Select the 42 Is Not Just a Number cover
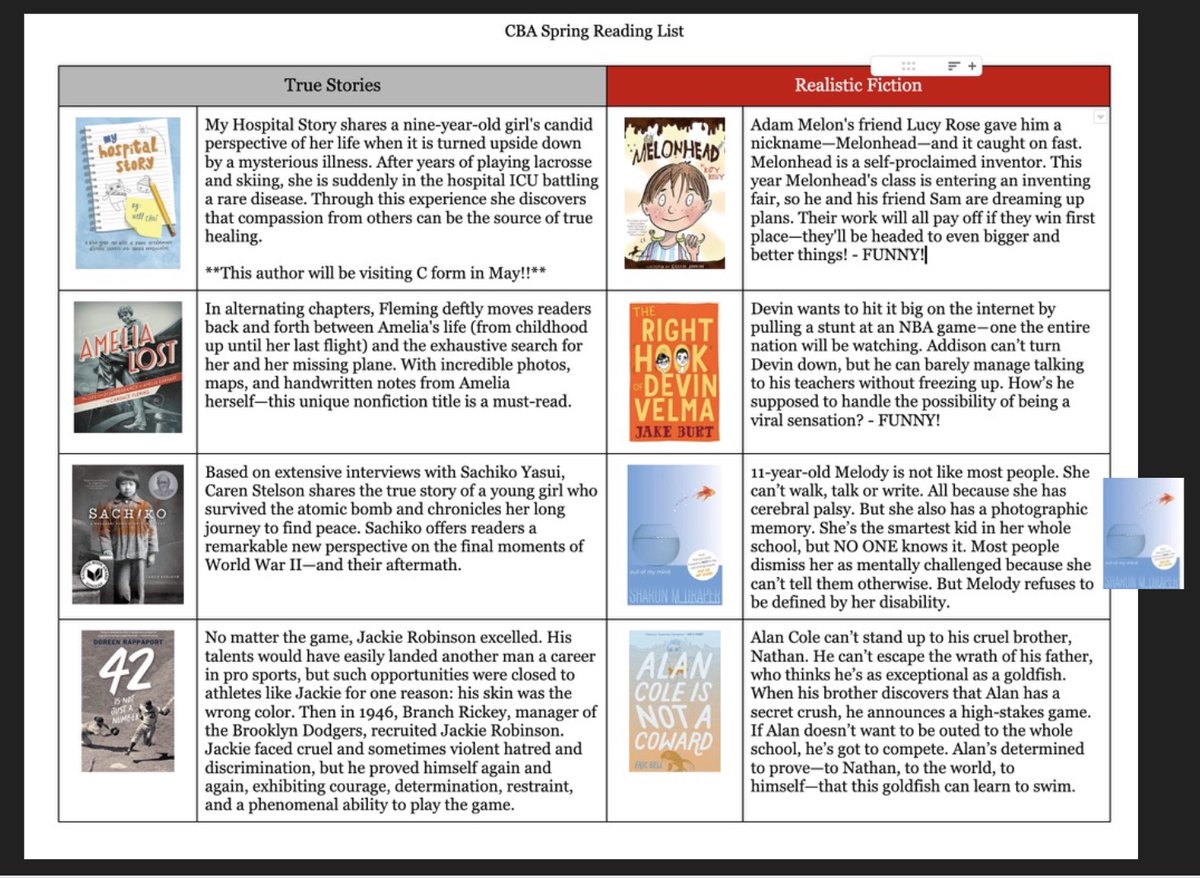This screenshot has height=878, width=1200. (x=128, y=703)
